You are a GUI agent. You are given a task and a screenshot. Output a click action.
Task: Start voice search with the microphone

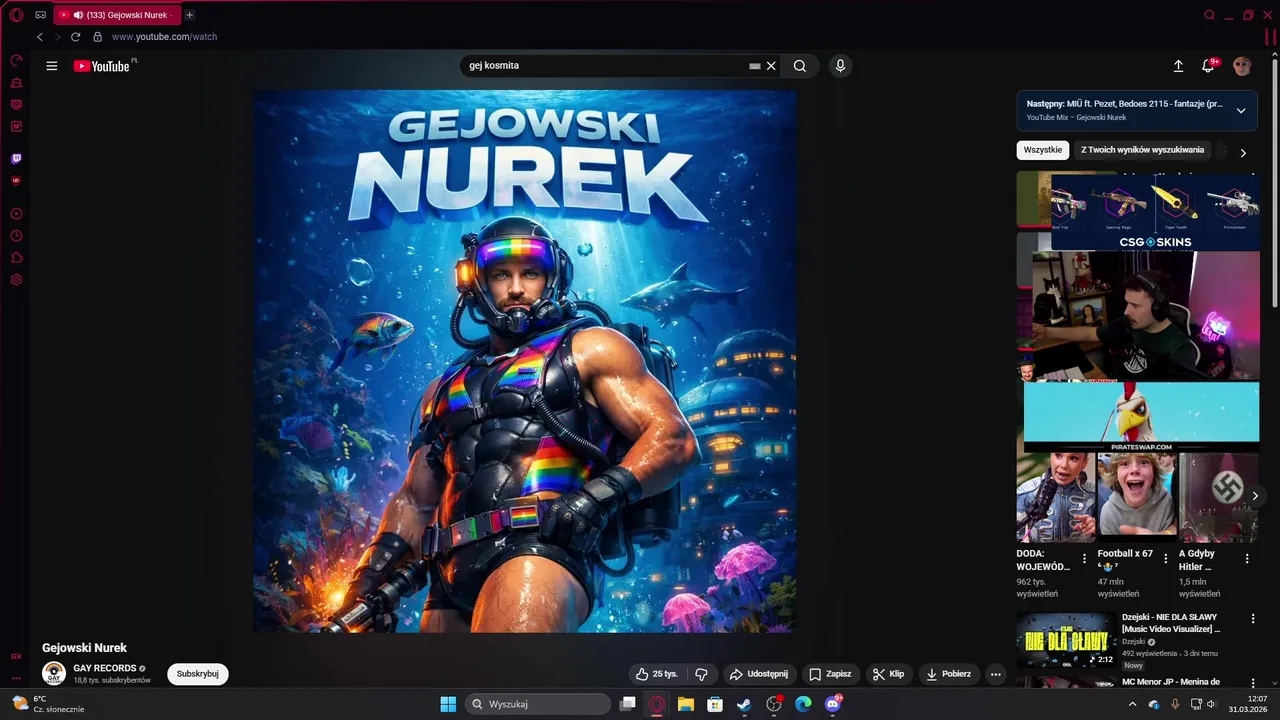[x=840, y=66]
